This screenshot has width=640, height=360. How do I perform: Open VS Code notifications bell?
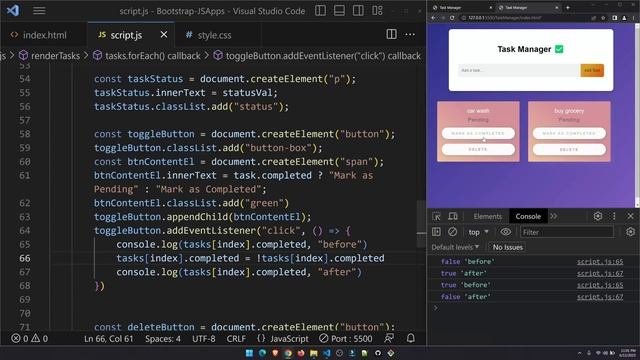(411, 338)
